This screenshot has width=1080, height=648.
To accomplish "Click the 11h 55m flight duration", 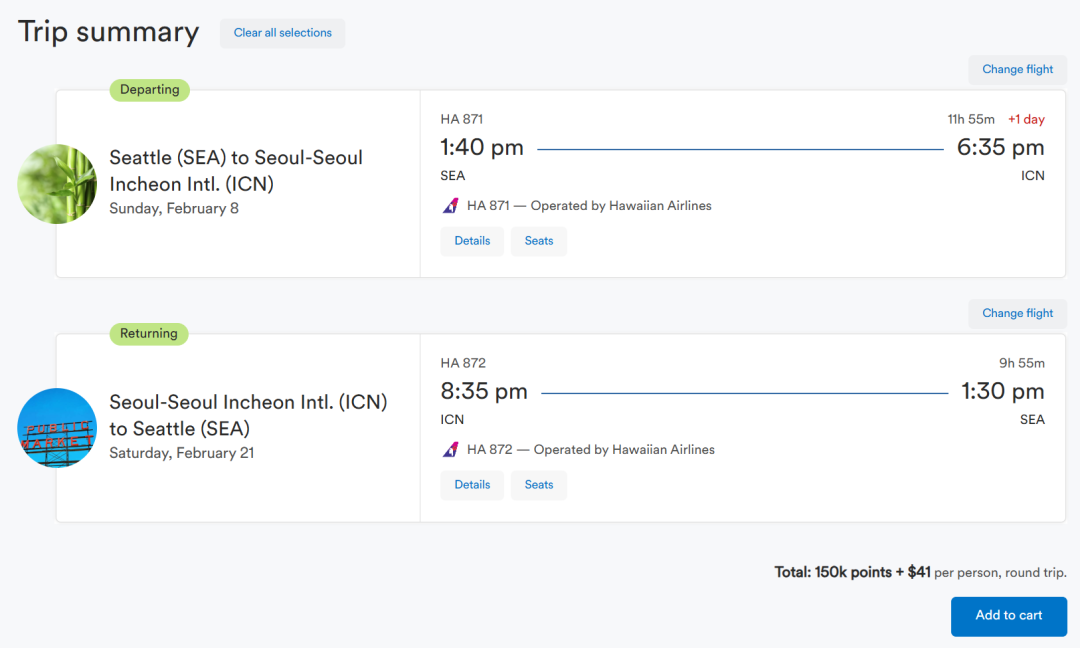I will click(x=971, y=120).
